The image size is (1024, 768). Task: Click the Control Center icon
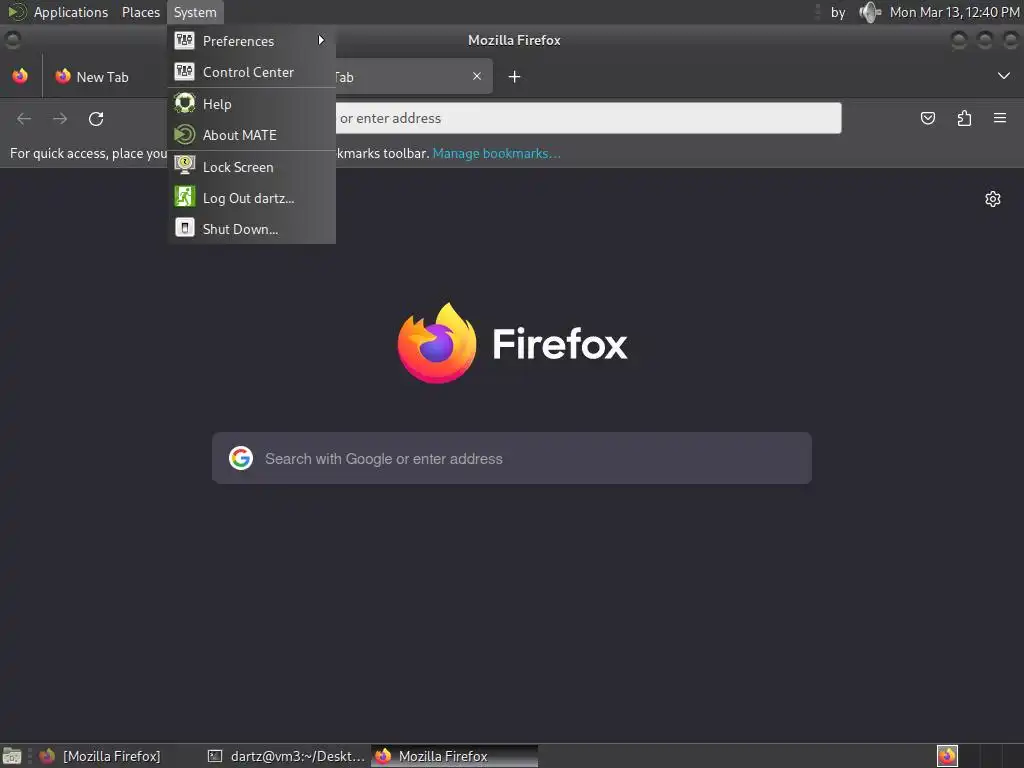pos(184,71)
